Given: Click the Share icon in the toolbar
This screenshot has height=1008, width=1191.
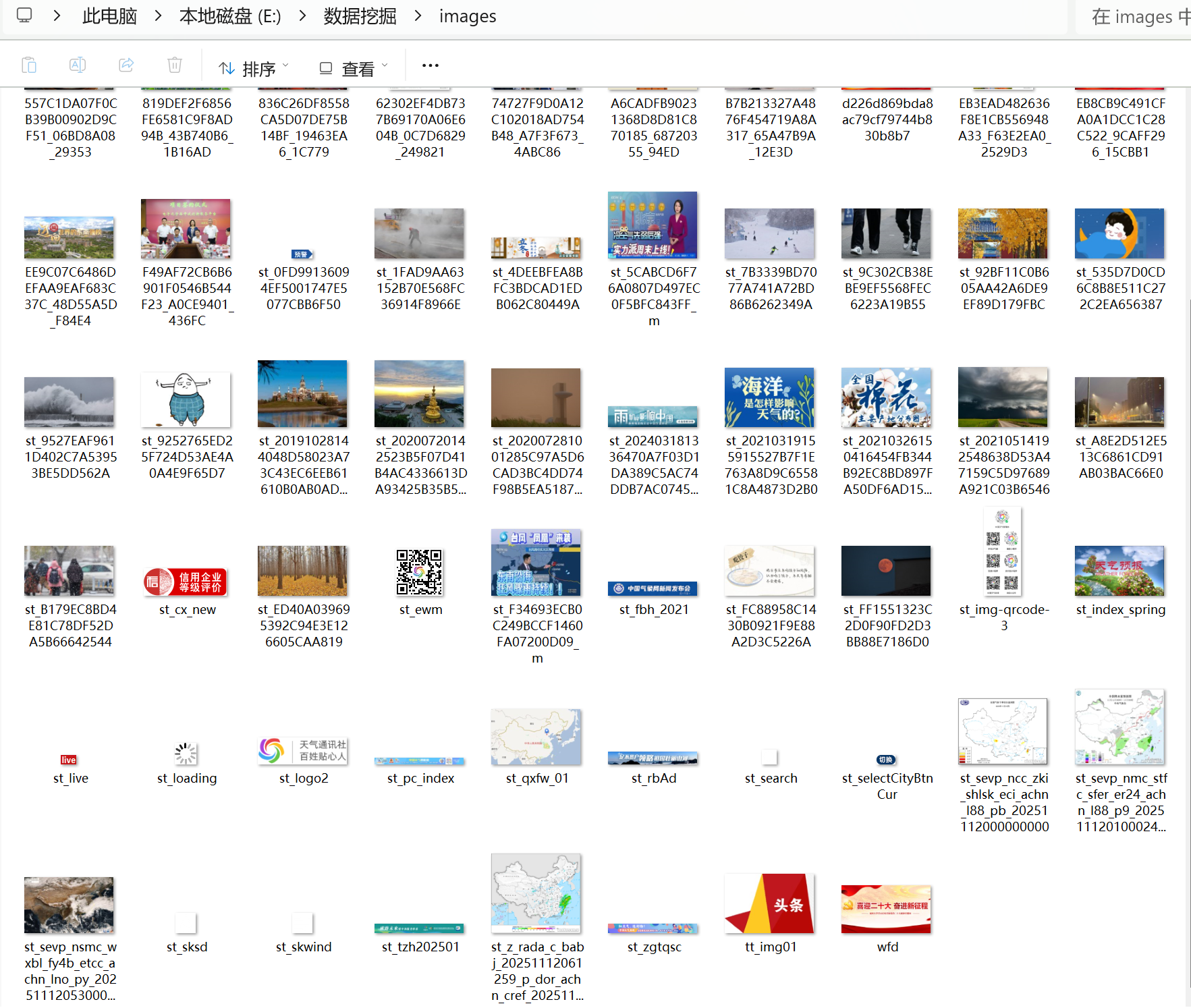Looking at the screenshot, I should pos(126,65).
